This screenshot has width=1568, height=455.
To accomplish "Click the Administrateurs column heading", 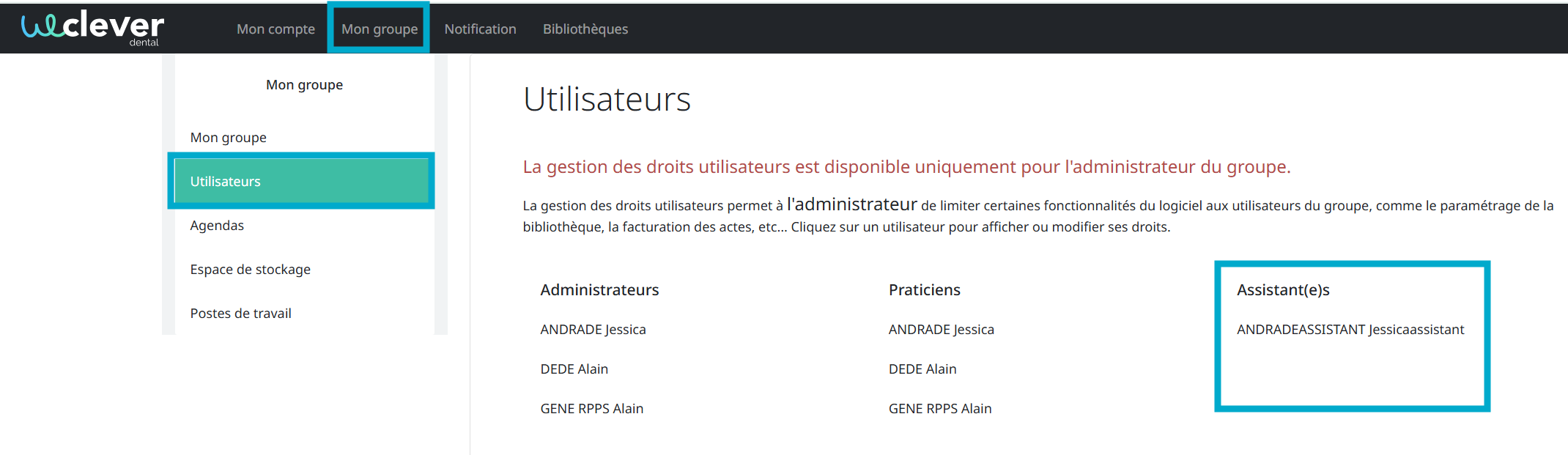I will click(599, 290).
